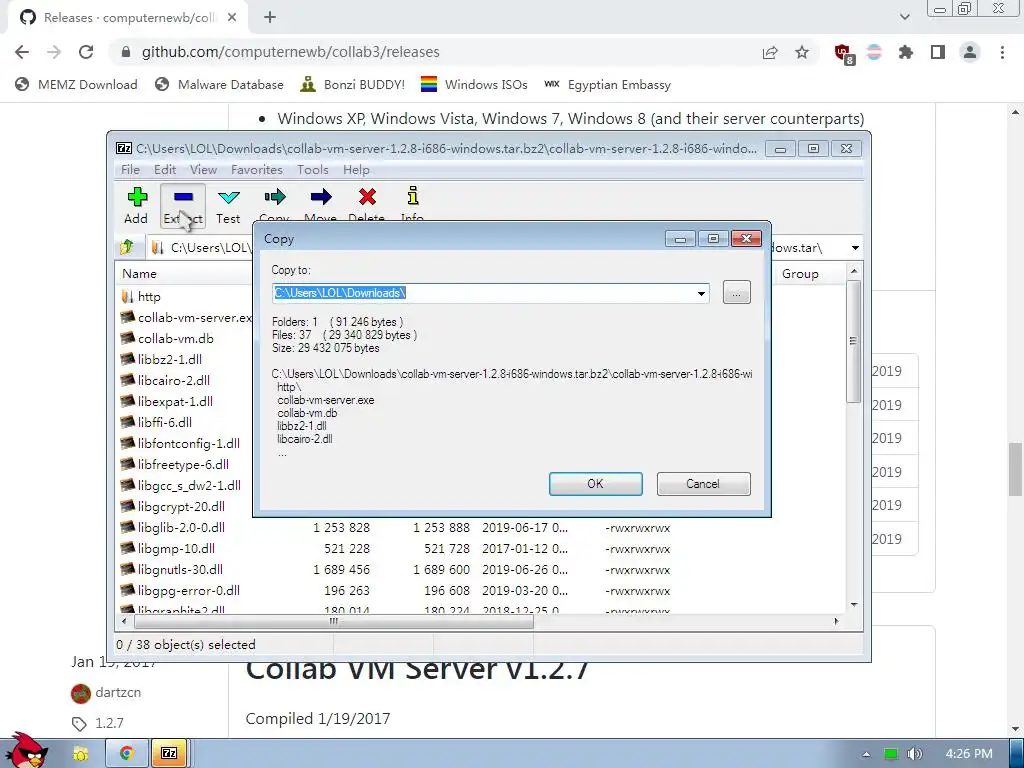Screen dimensions: 1024x768
Task: Select libgmp-10.dll in file list
Action: coord(176,549)
